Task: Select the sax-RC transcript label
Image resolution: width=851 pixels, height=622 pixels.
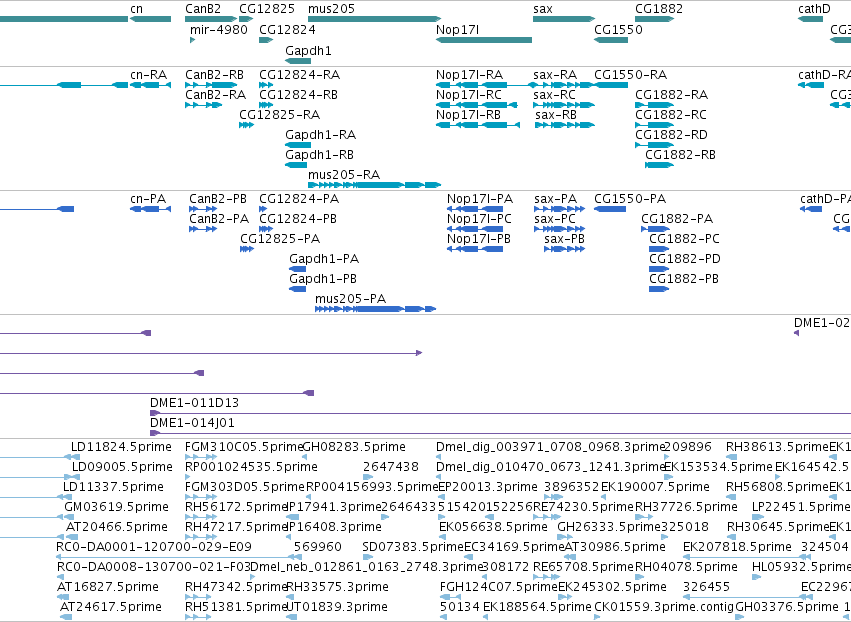Action: 554,95
